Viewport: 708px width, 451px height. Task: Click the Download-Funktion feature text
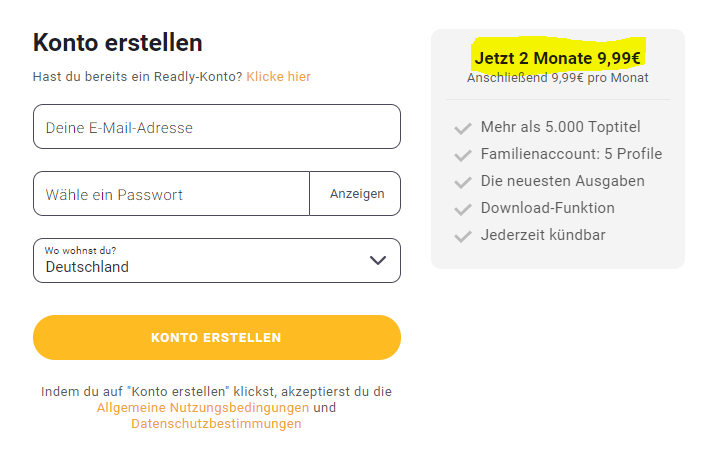pyautogui.click(x=548, y=208)
